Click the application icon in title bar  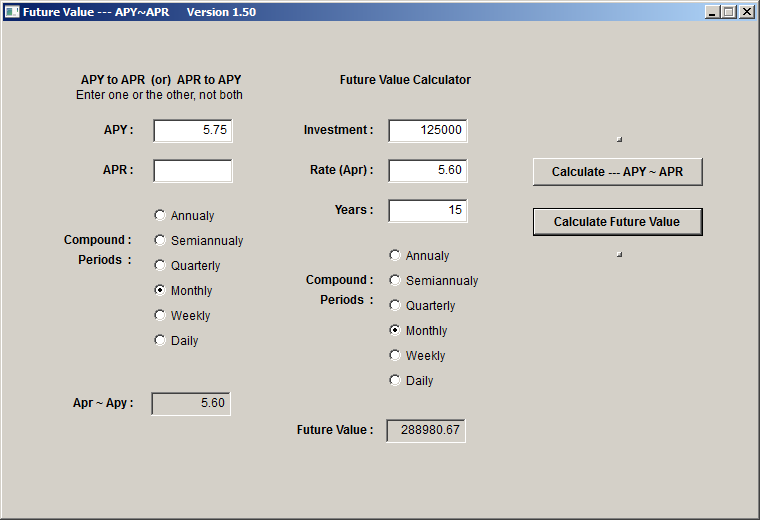point(12,12)
